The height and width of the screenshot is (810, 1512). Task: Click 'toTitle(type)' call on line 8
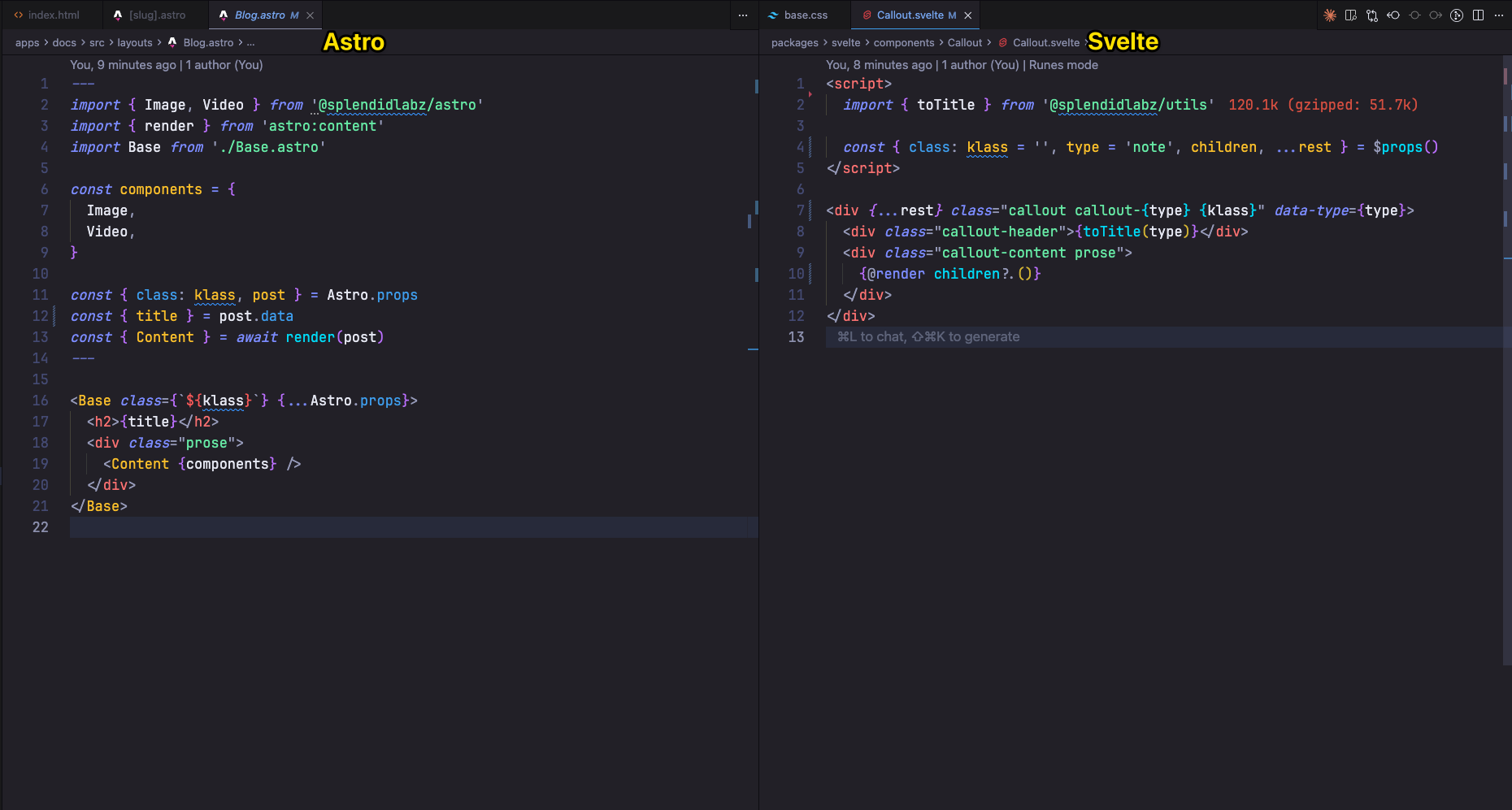[1136, 232]
